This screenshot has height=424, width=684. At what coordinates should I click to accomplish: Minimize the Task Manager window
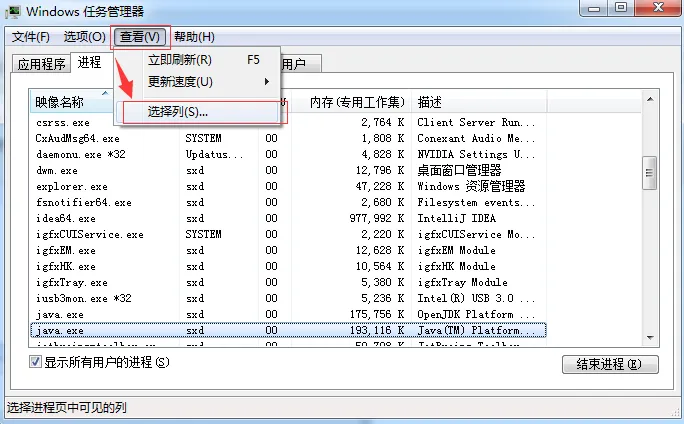click(x=588, y=10)
